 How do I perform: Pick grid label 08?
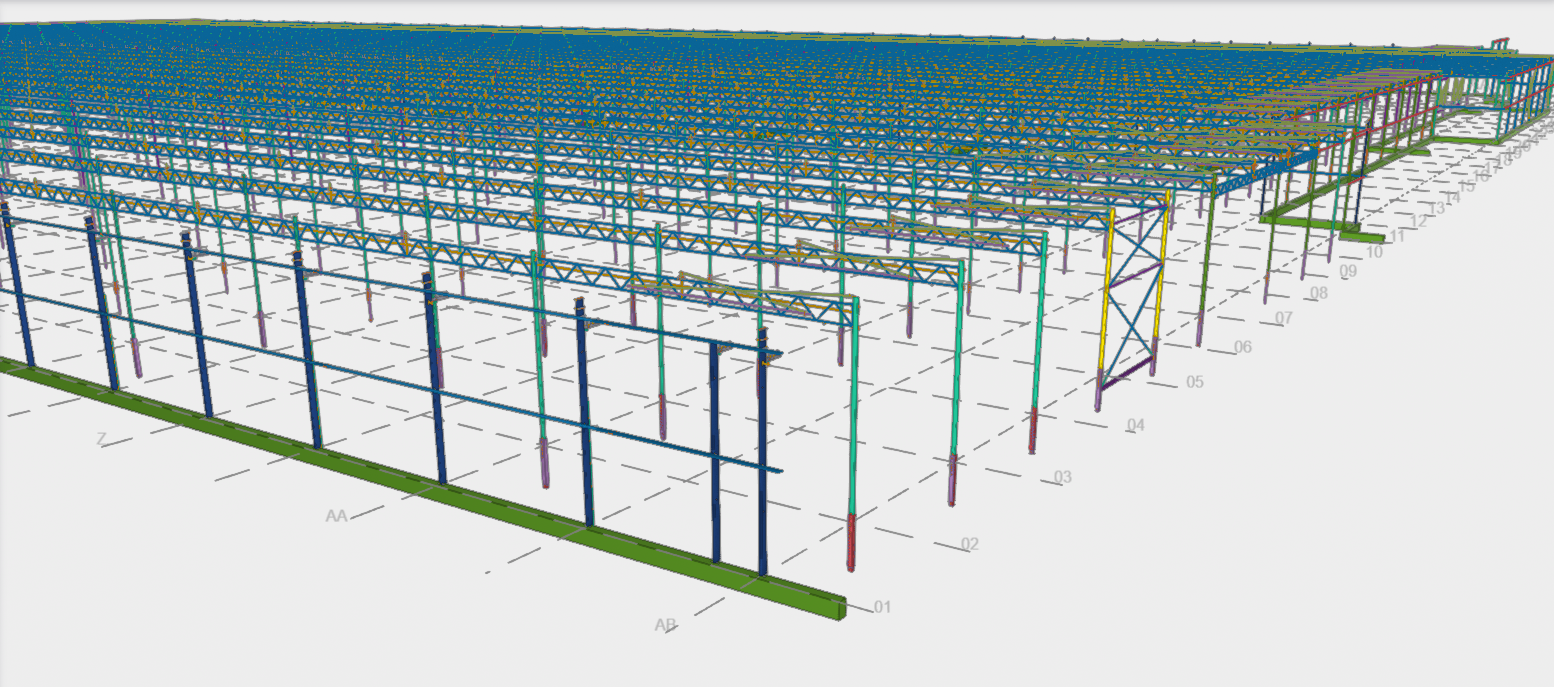(1319, 293)
